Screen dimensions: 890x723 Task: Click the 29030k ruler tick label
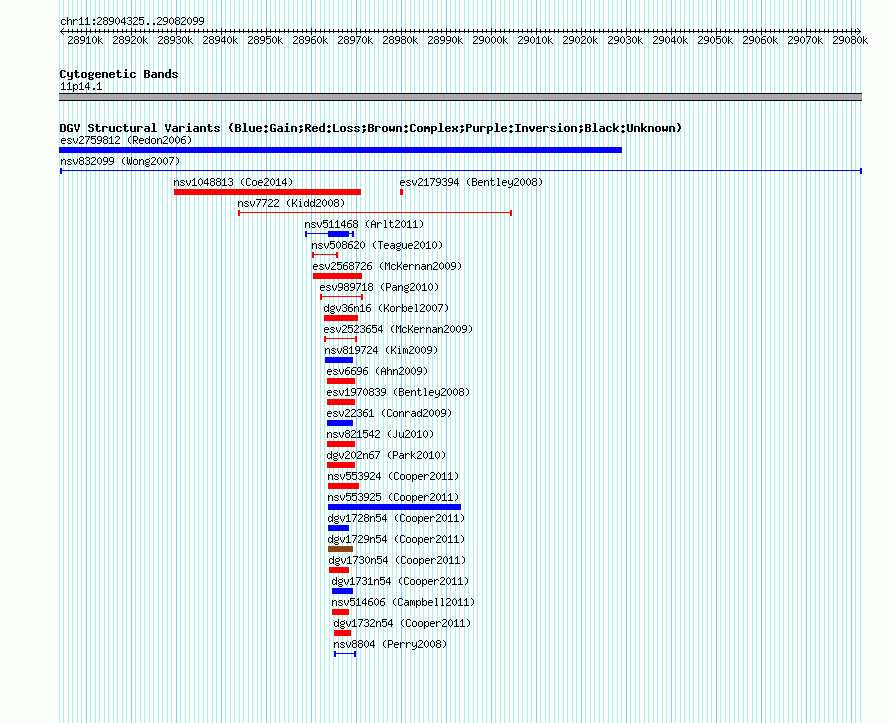625,40
